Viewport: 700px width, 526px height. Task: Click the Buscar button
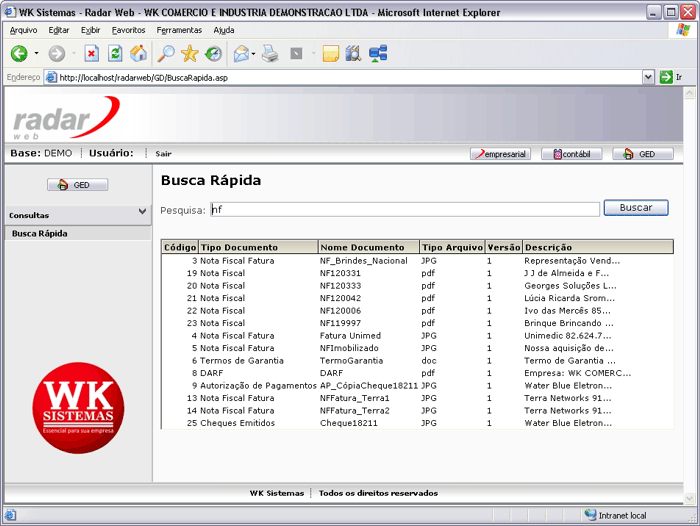pyautogui.click(x=636, y=208)
